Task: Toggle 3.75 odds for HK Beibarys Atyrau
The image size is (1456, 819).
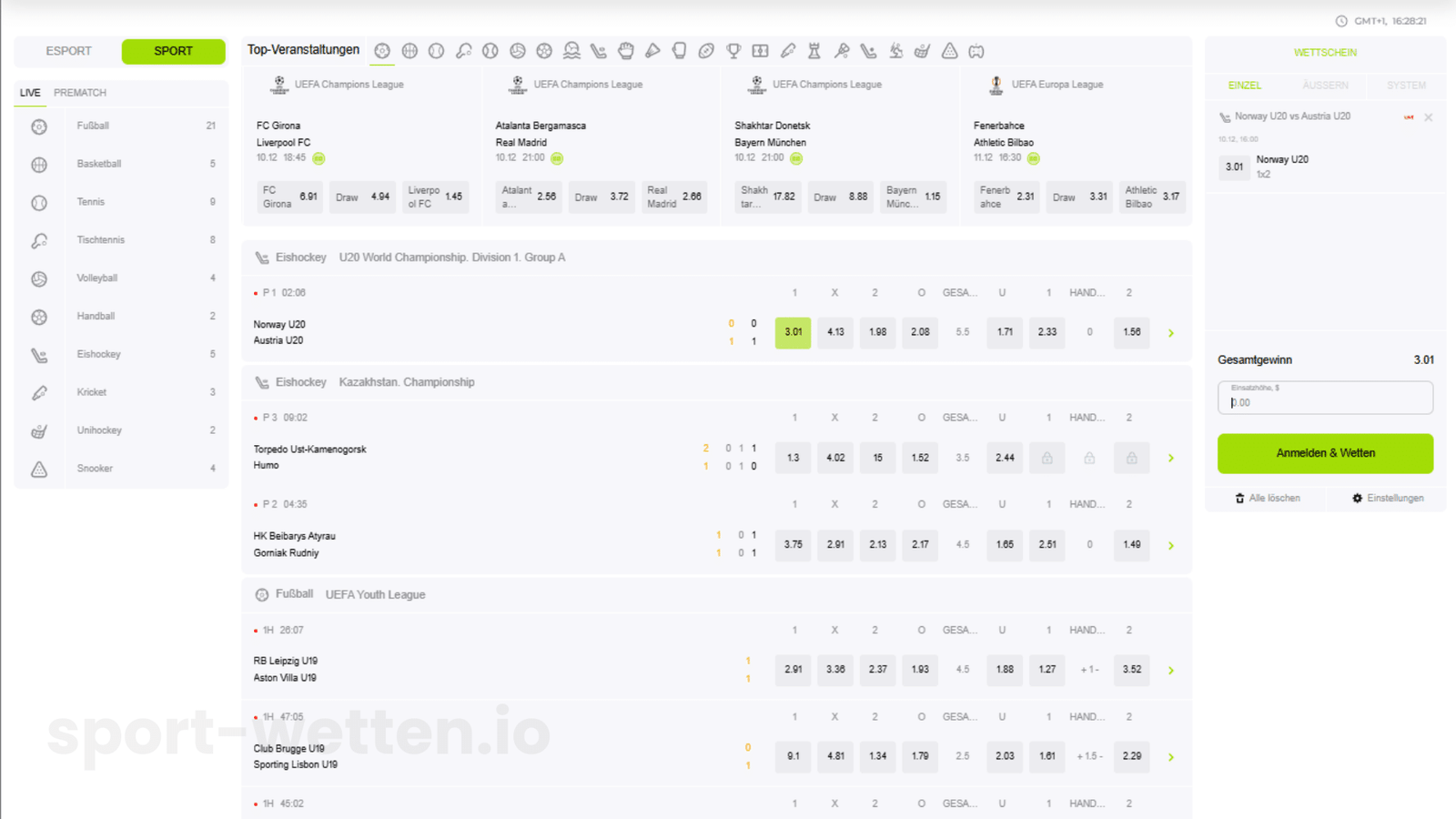Action: (793, 544)
